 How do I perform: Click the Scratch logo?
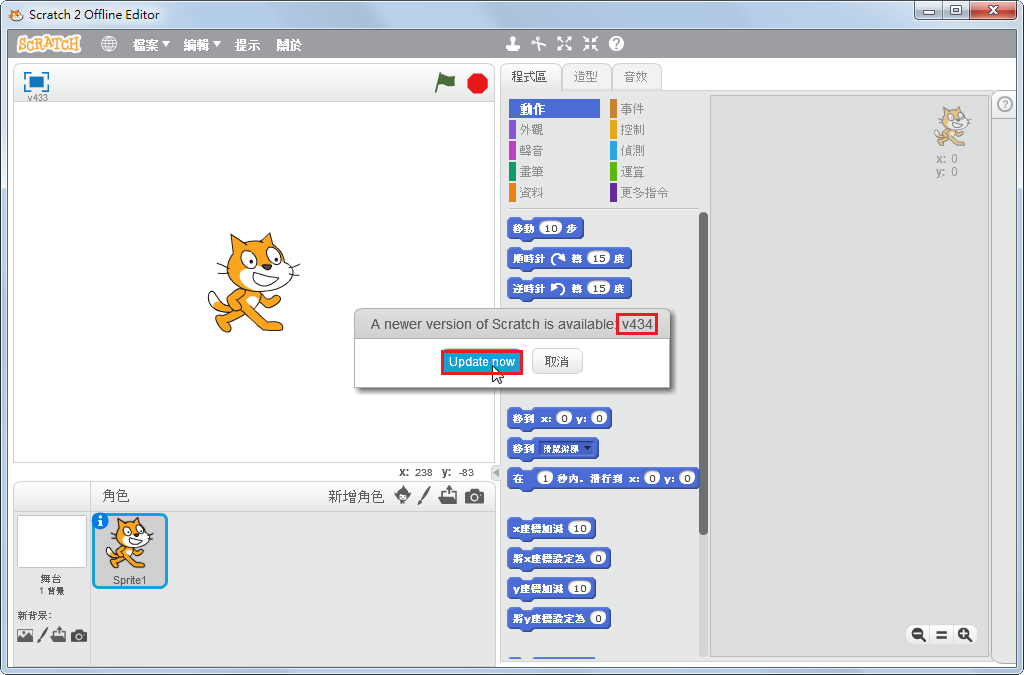click(x=49, y=44)
